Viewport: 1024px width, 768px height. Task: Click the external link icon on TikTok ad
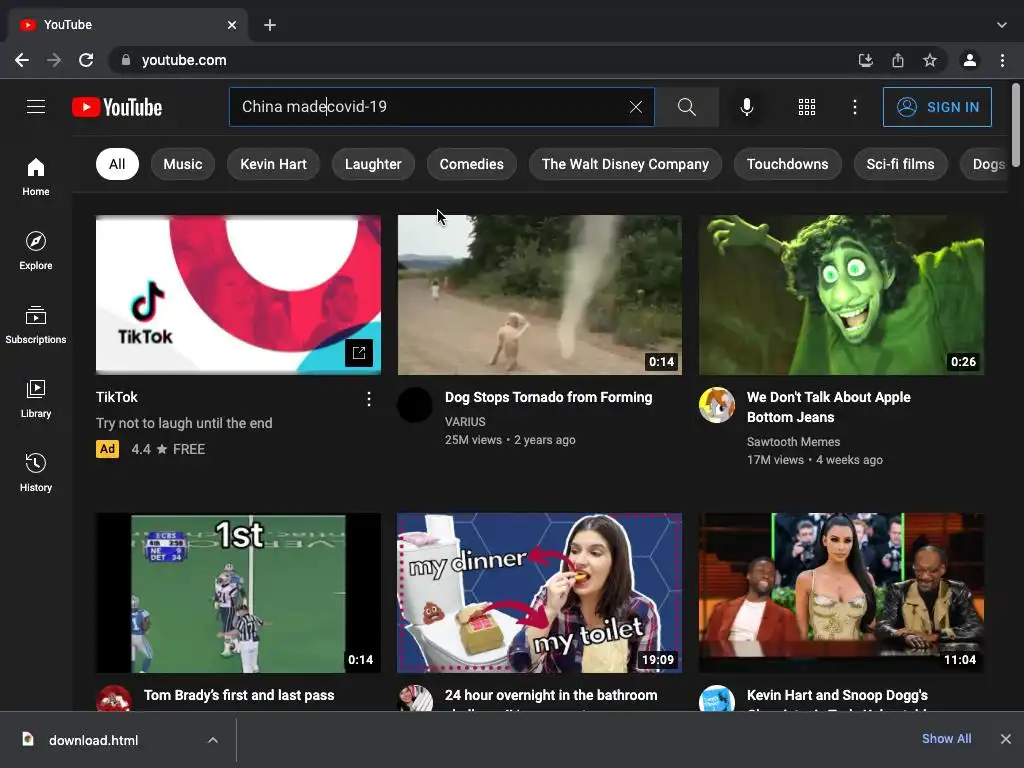click(359, 353)
